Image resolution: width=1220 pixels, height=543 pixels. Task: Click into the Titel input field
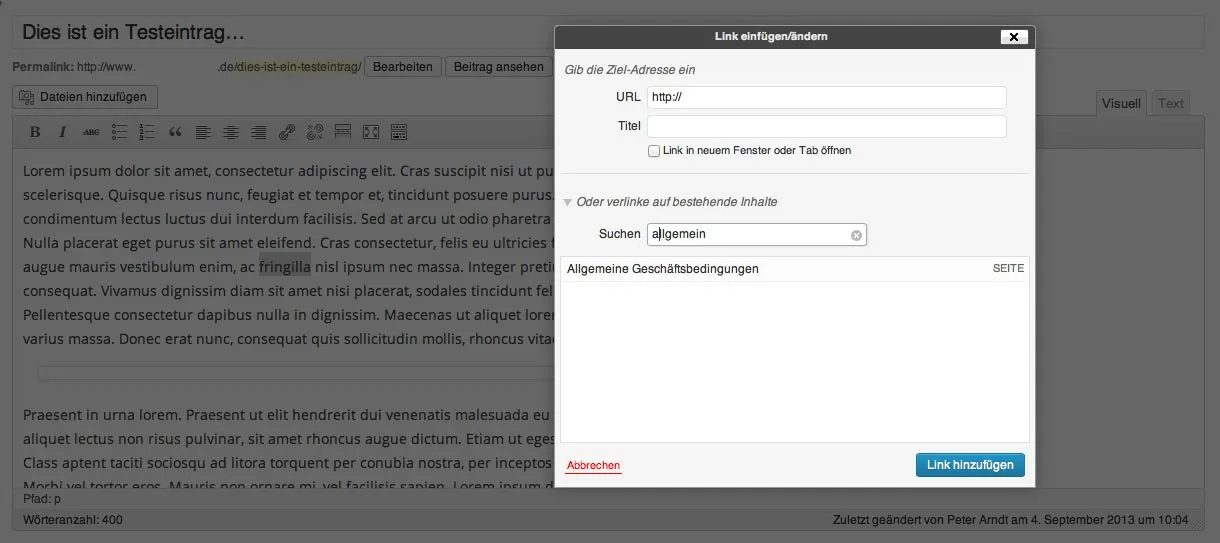(x=827, y=127)
